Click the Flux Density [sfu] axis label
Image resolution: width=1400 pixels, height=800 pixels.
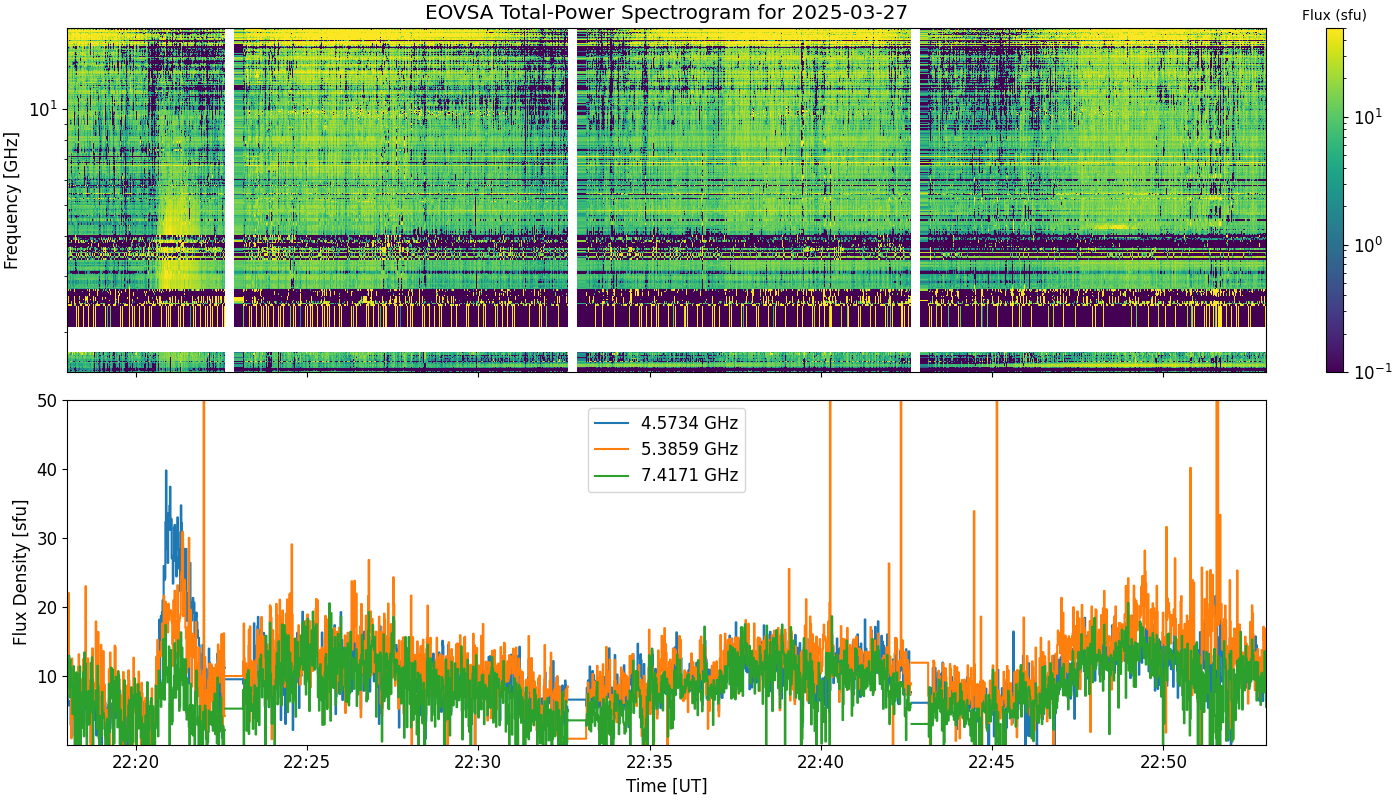(20, 572)
